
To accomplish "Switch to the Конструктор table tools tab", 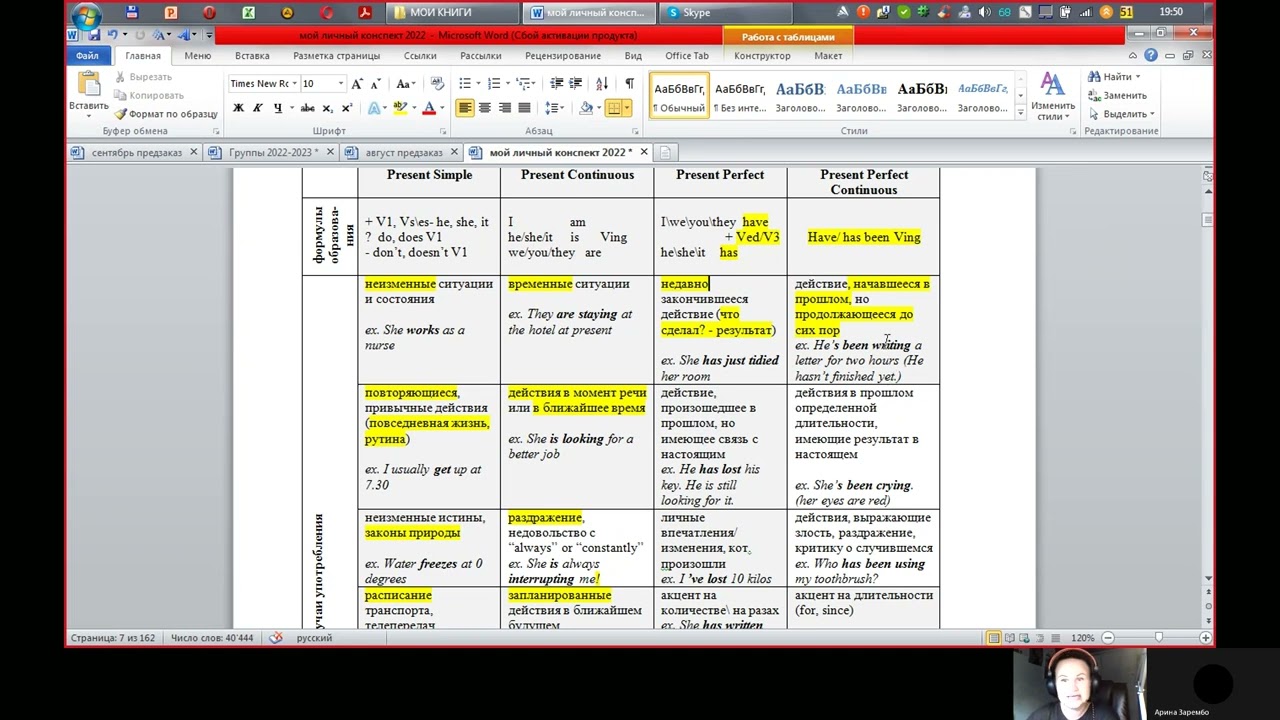I will pyautogui.click(x=762, y=56).
